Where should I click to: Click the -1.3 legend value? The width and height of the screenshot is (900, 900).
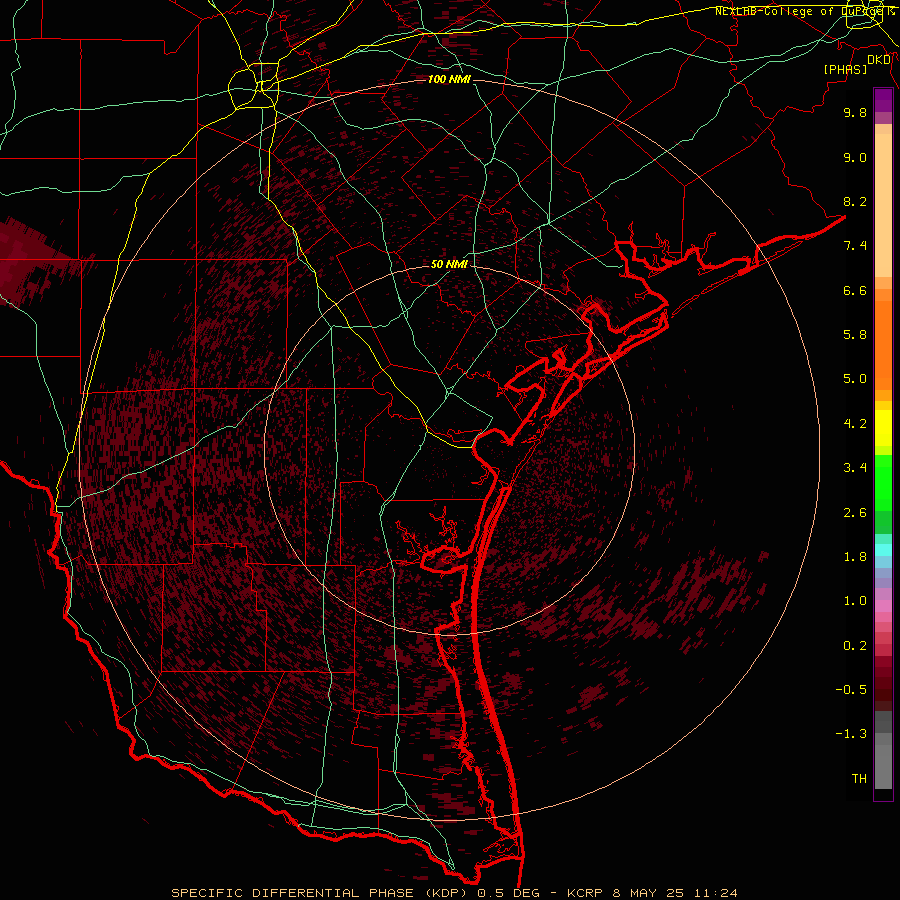pyautogui.click(x=851, y=734)
